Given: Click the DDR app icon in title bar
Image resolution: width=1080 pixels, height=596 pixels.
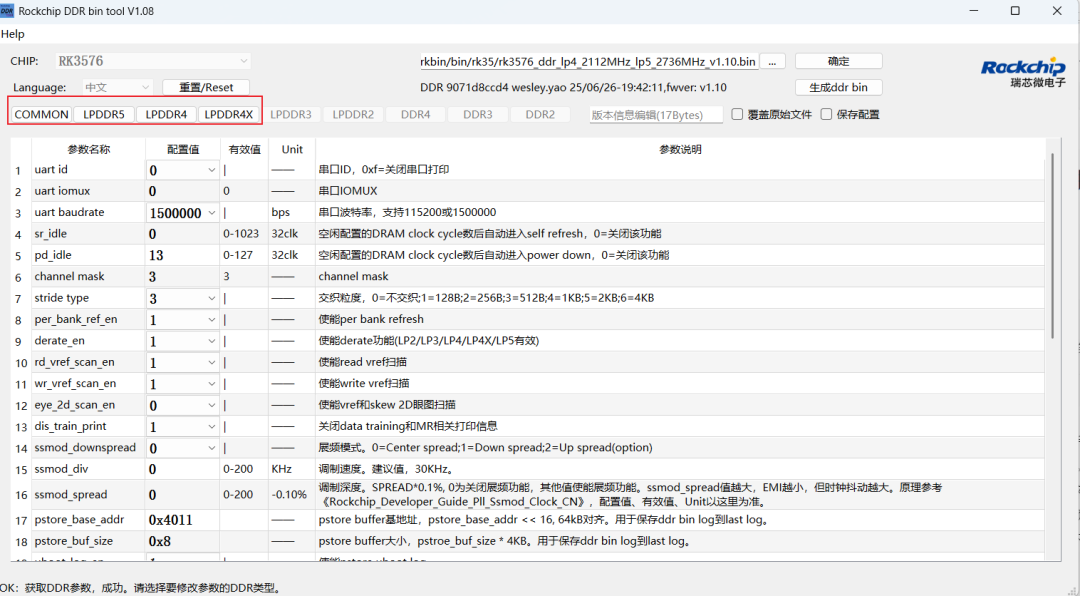Looking at the screenshot, I should pos(8,11).
